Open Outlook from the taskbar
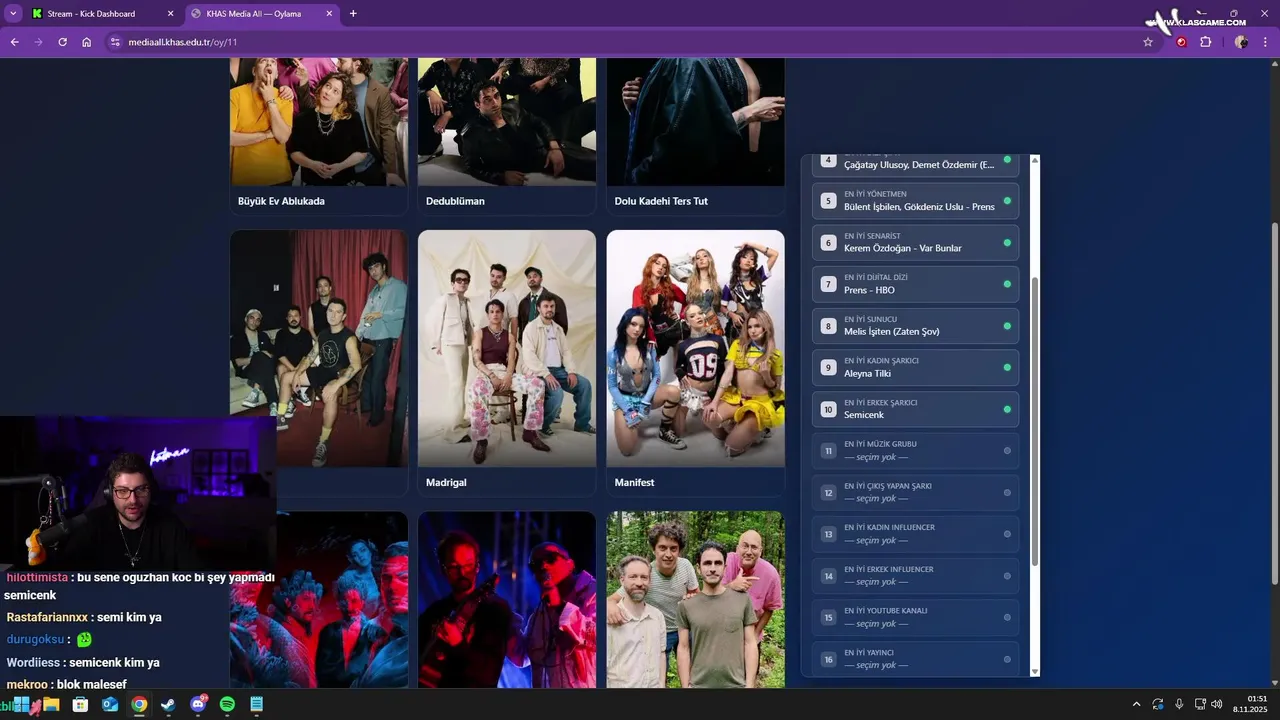Screen dimensions: 1280x720 click(110, 705)
